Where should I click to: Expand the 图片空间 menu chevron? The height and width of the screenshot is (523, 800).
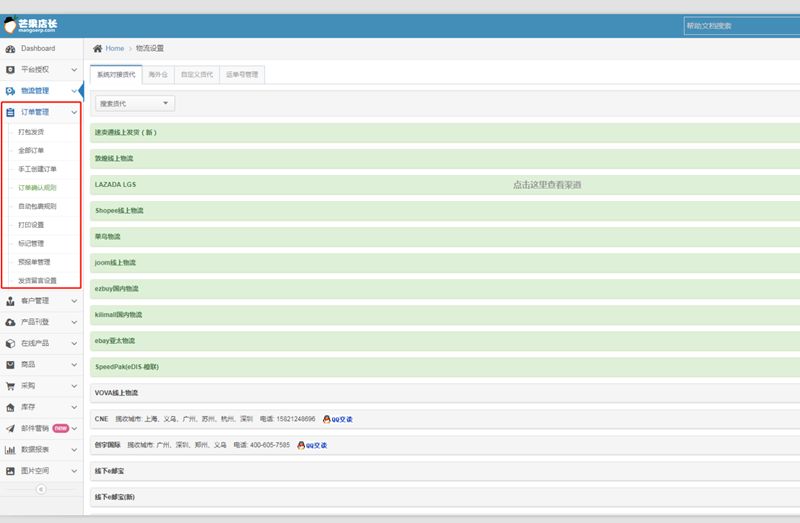[74, 471]
